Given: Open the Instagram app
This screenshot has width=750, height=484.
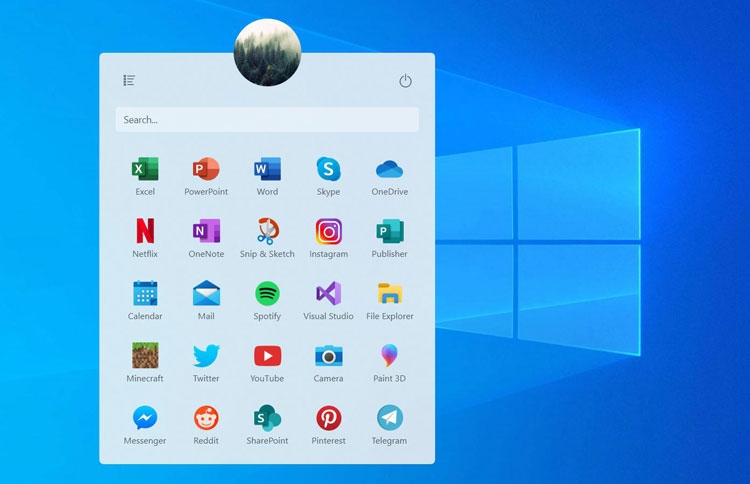Looking at the screenshot, I should coord(328,232).
